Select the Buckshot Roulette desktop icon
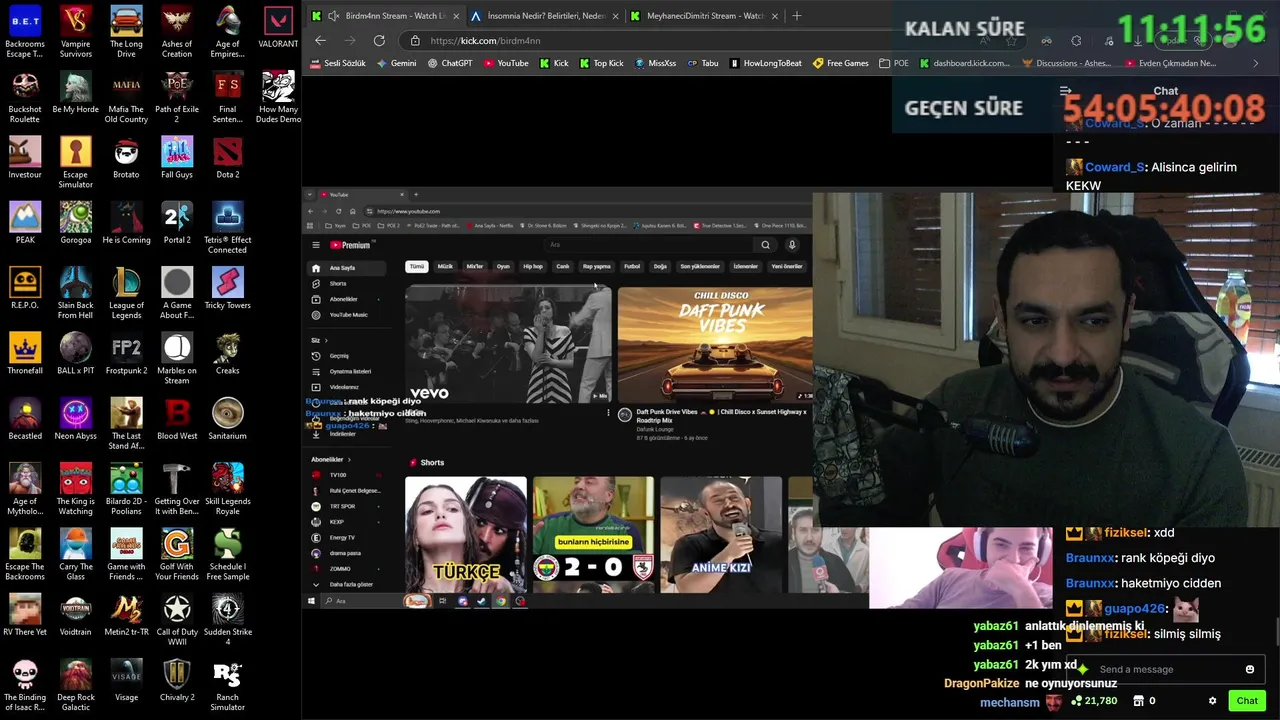Screen dimensions: 1280x720 [x=25, y=97]
